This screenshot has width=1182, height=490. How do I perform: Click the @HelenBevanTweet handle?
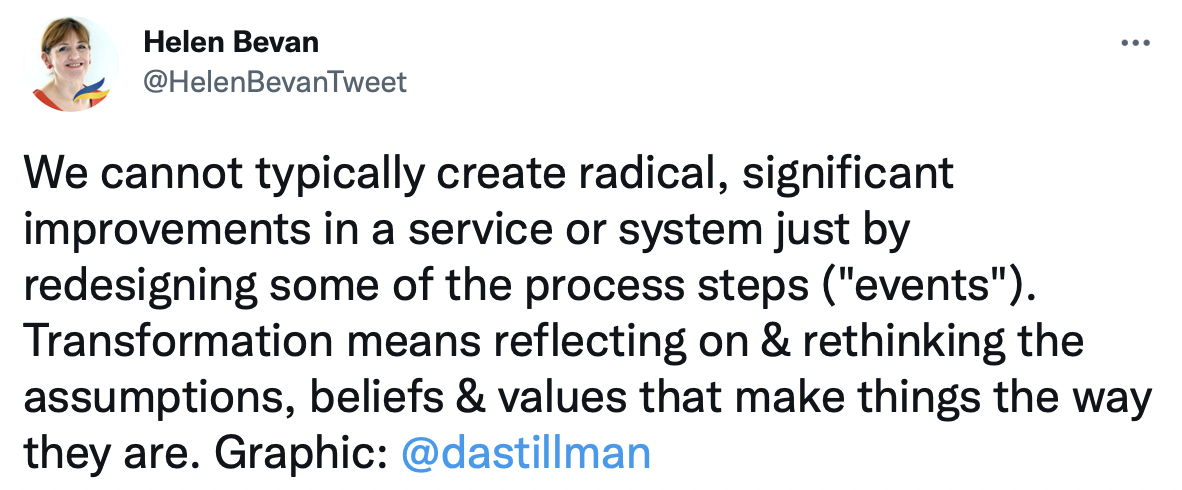point(275,81)
